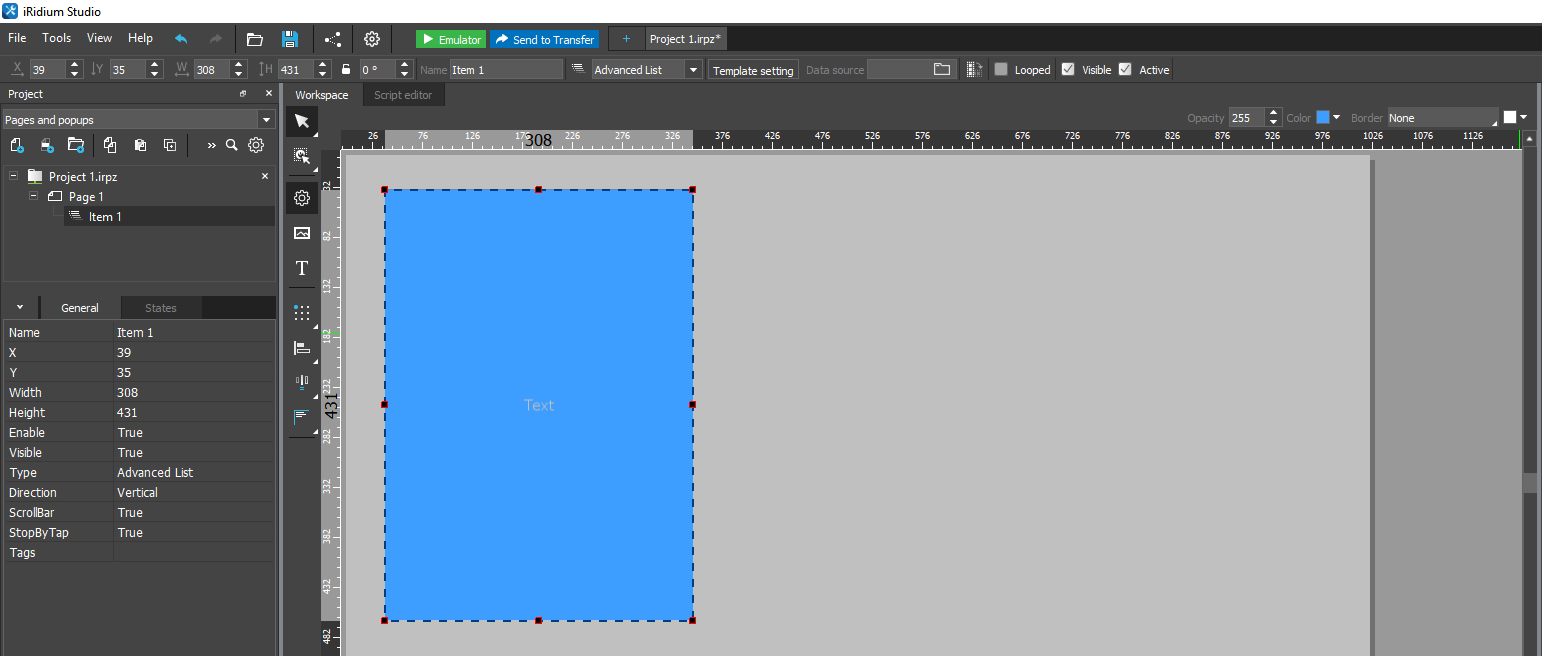The width and height of the screenshot is (1542, 656).
Task: Toggle the Active checkbox
Action: (x=1125, y=70)
